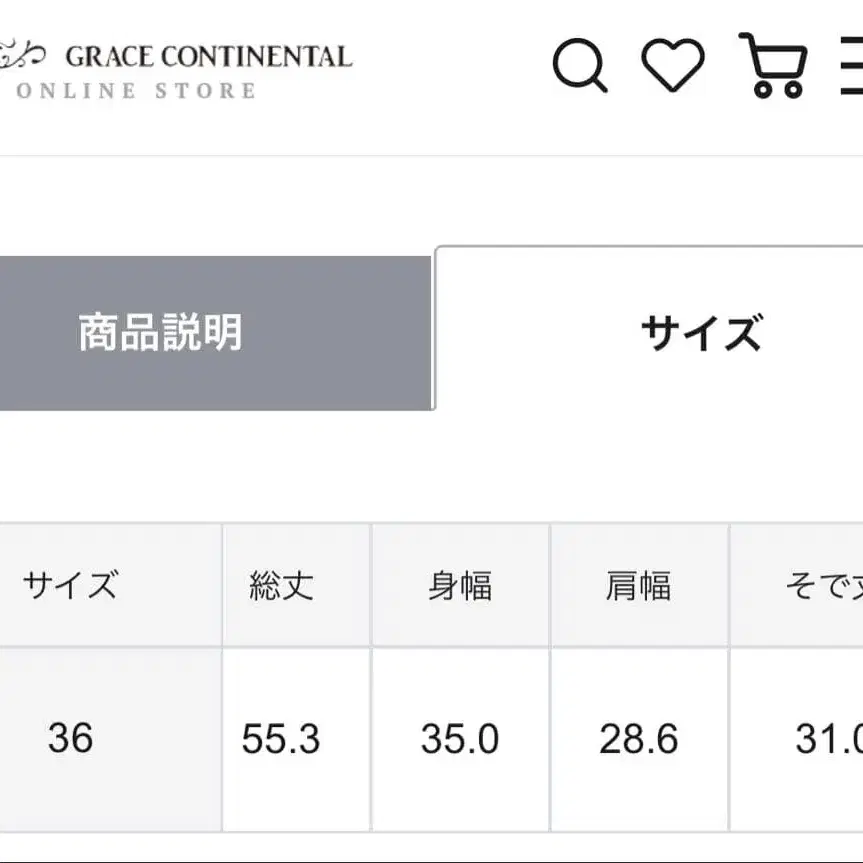This screenshot has width=863, height=863.
Task: Open favorites via the heart icon
Action: pyautogui.click(x=672, y=65)
